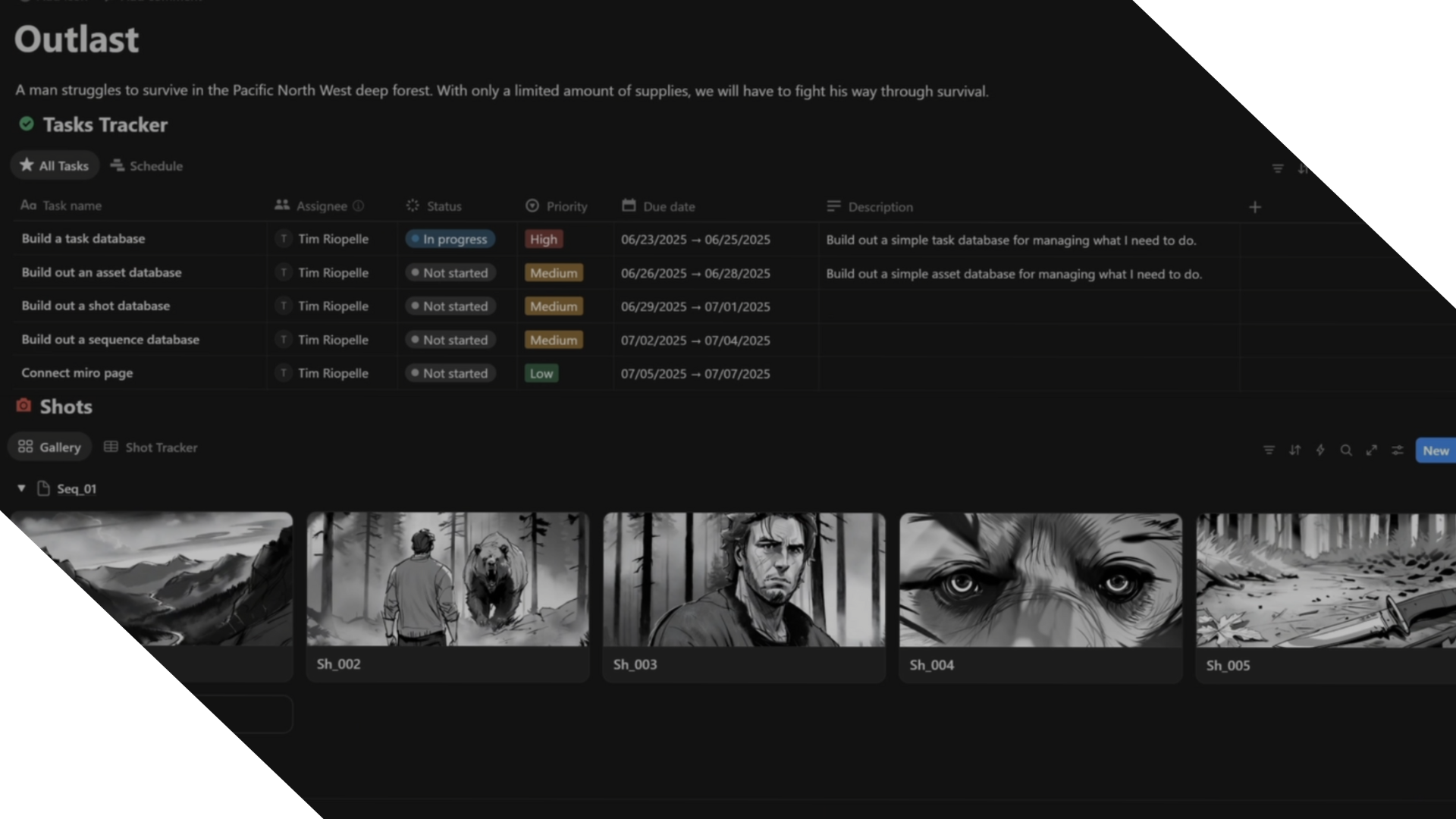Open the Sh_005 knife thumbnail

(1326, 581)
